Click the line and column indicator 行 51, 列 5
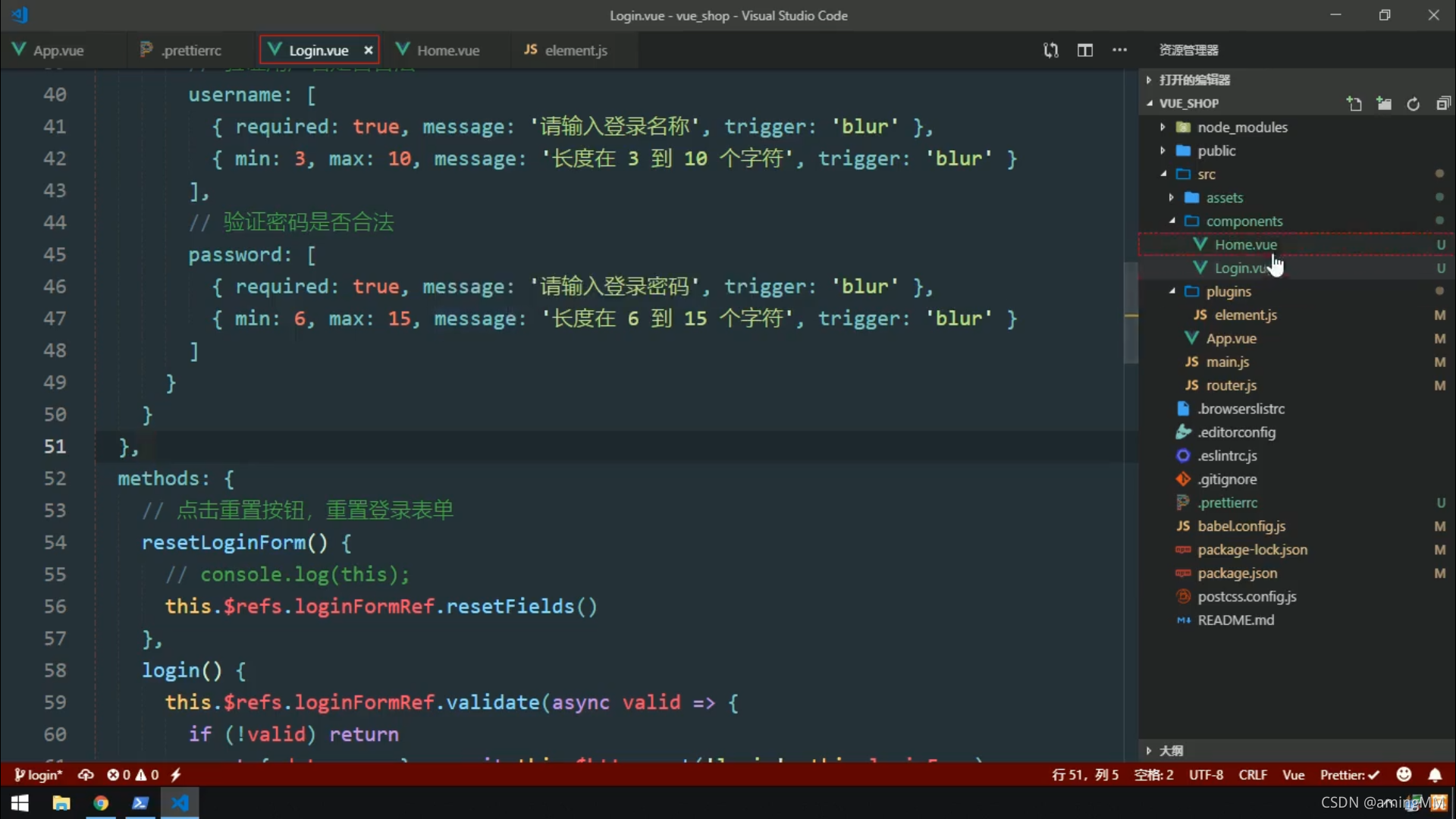 pyautogui.click(x=1085, y=774)
